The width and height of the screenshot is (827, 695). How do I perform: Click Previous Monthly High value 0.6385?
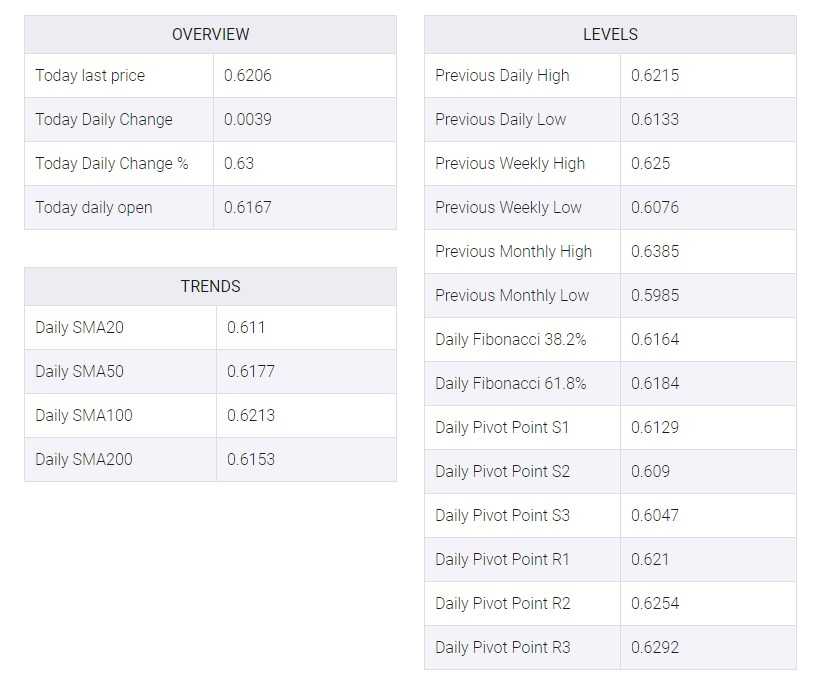point(655,252)
